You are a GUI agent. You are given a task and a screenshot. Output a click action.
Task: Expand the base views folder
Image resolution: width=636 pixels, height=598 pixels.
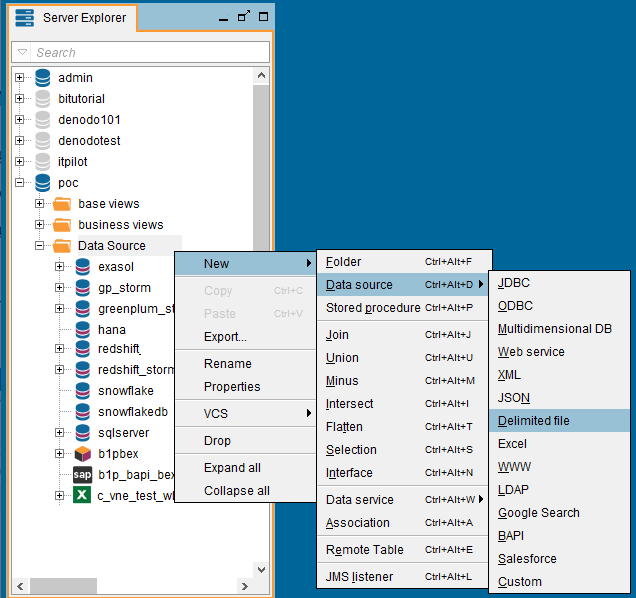click(39, 204)
